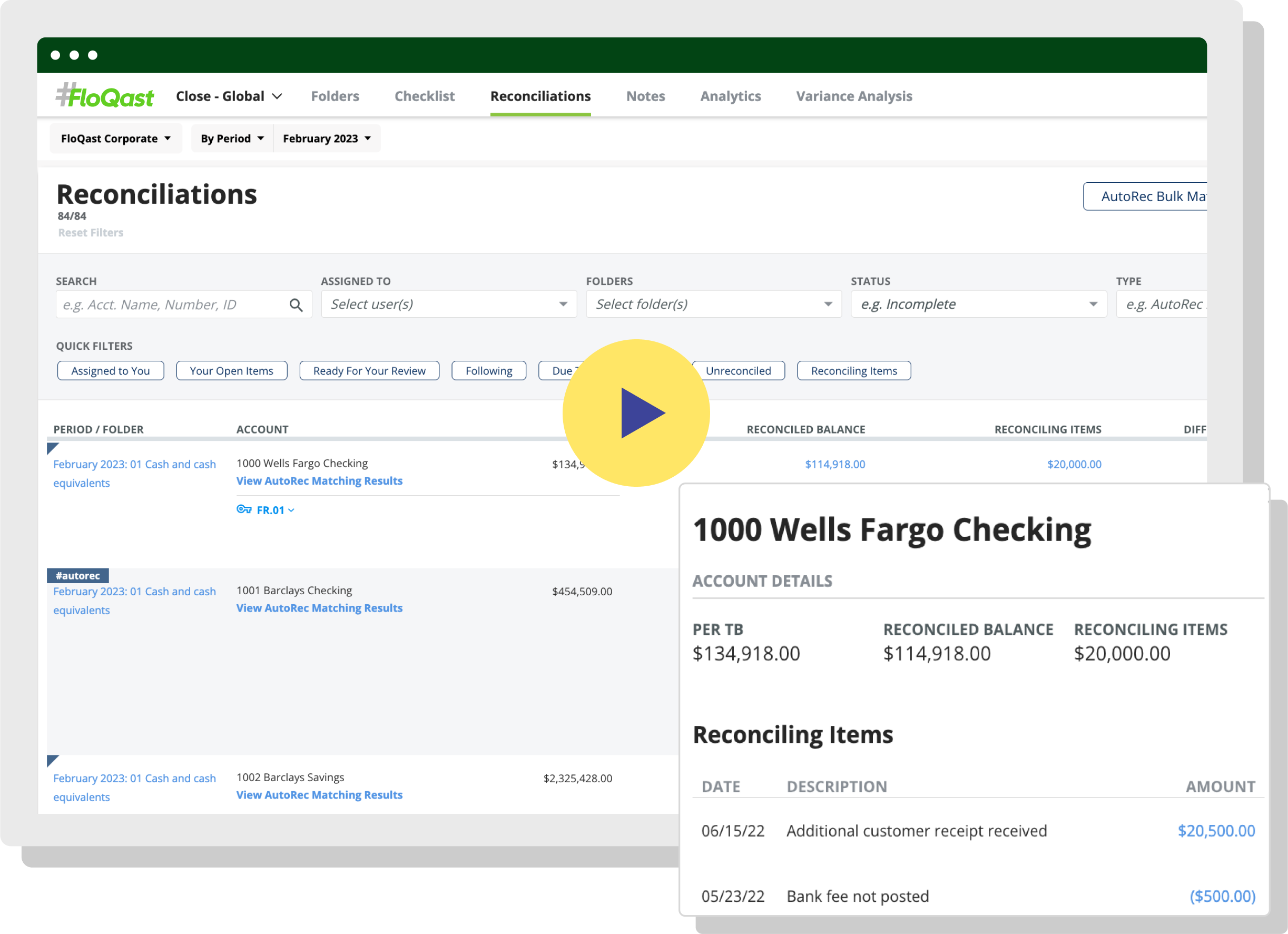This screenshot has height=934, width=1288.
Task: Switch to the Folders tab
Action: pos(335,96)
